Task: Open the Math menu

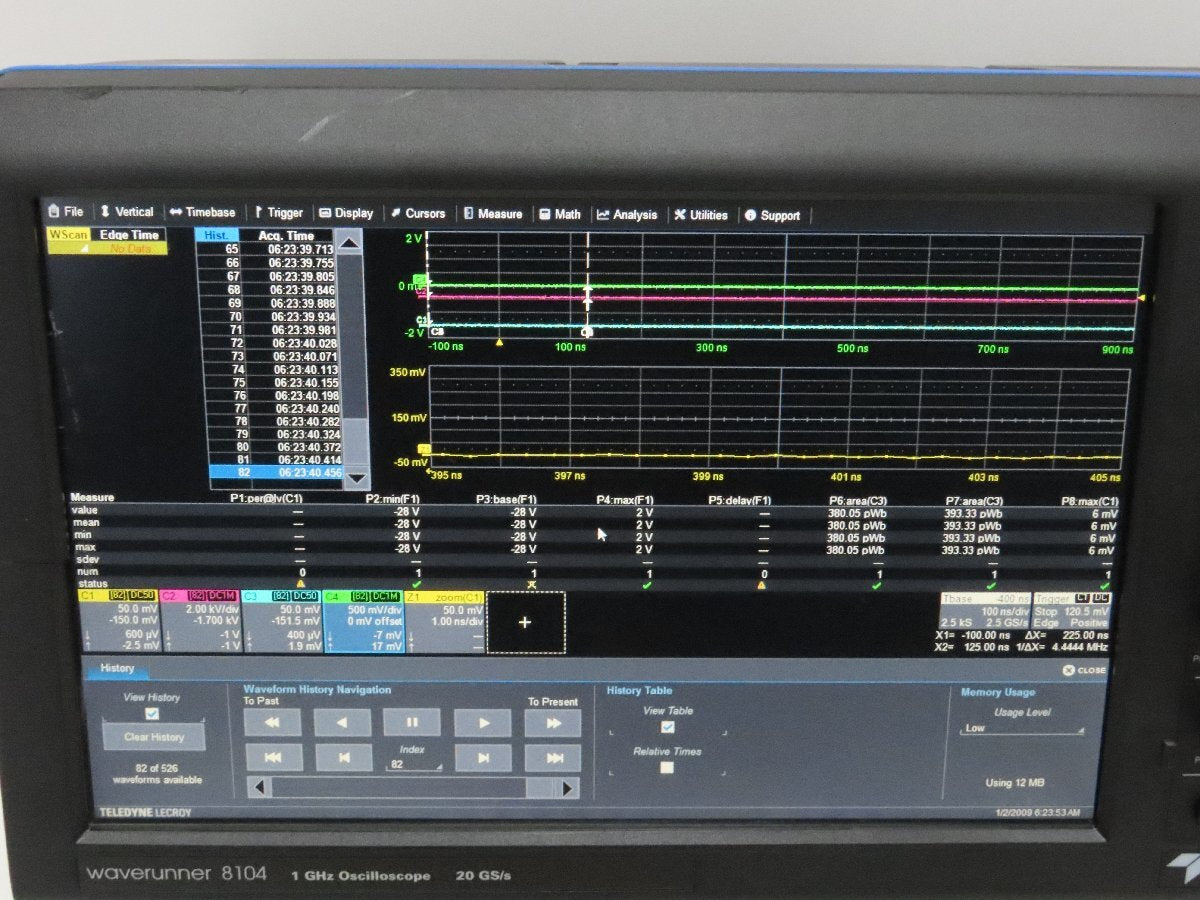Action: (560, 214)
